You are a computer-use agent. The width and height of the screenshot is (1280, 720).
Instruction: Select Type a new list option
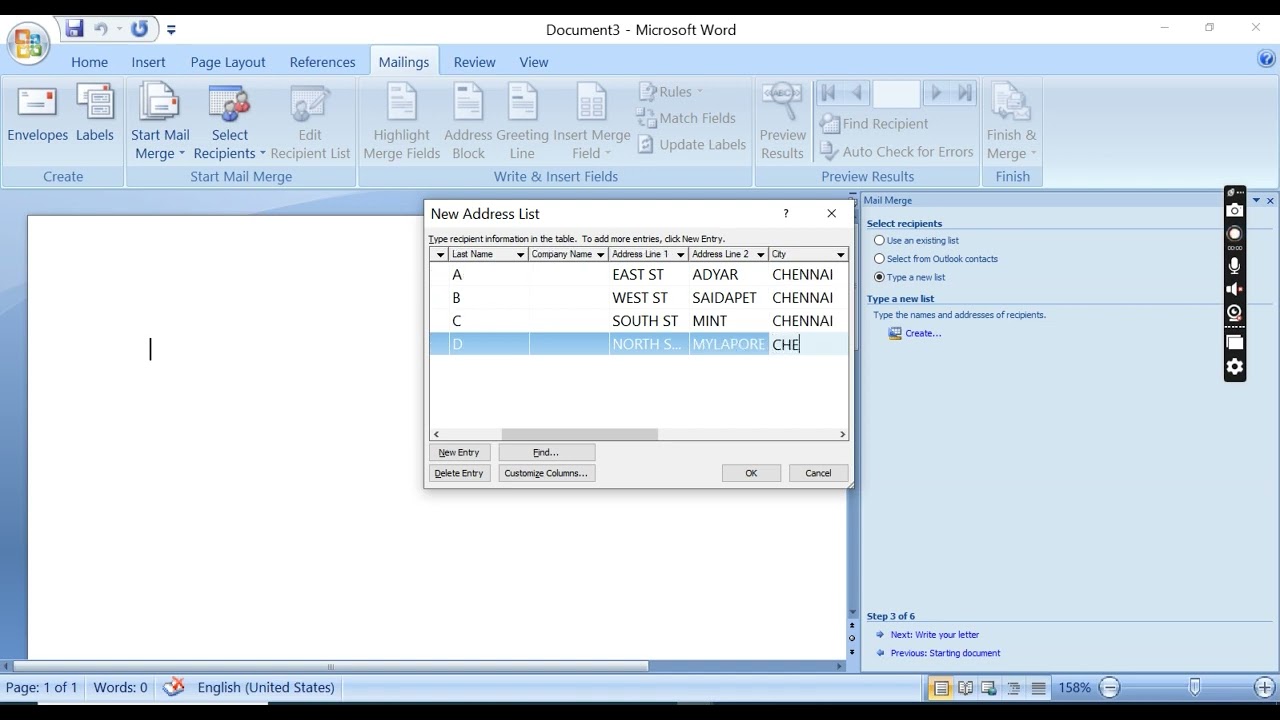(x=910, y=277)
